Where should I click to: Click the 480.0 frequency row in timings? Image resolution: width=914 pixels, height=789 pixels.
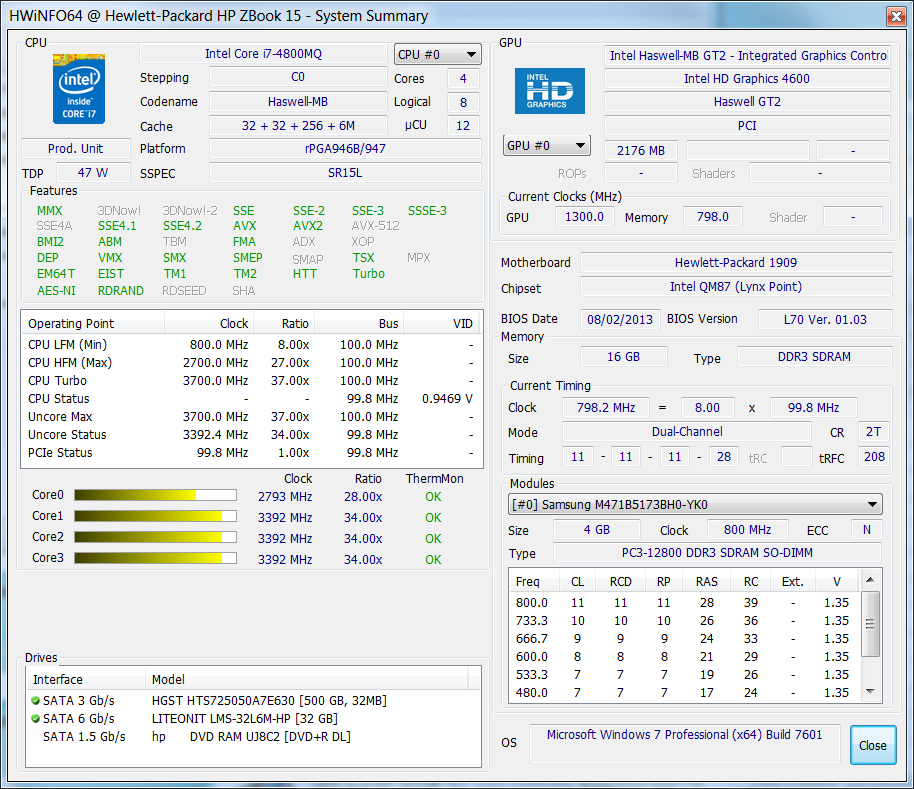685,693
